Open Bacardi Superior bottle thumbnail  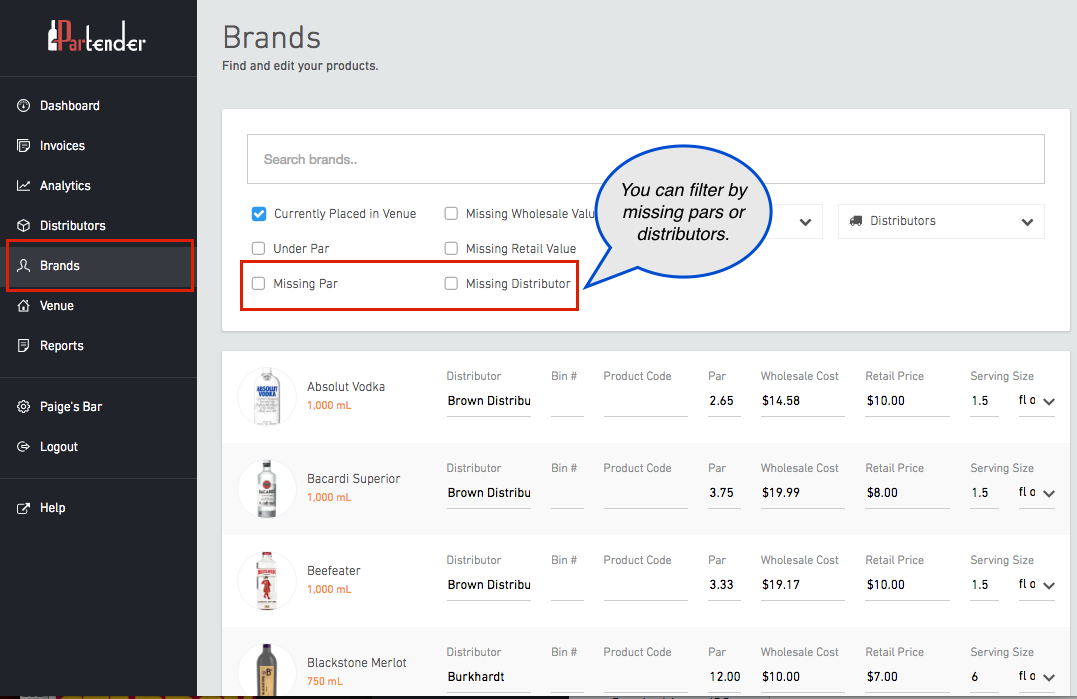point(267,489)
